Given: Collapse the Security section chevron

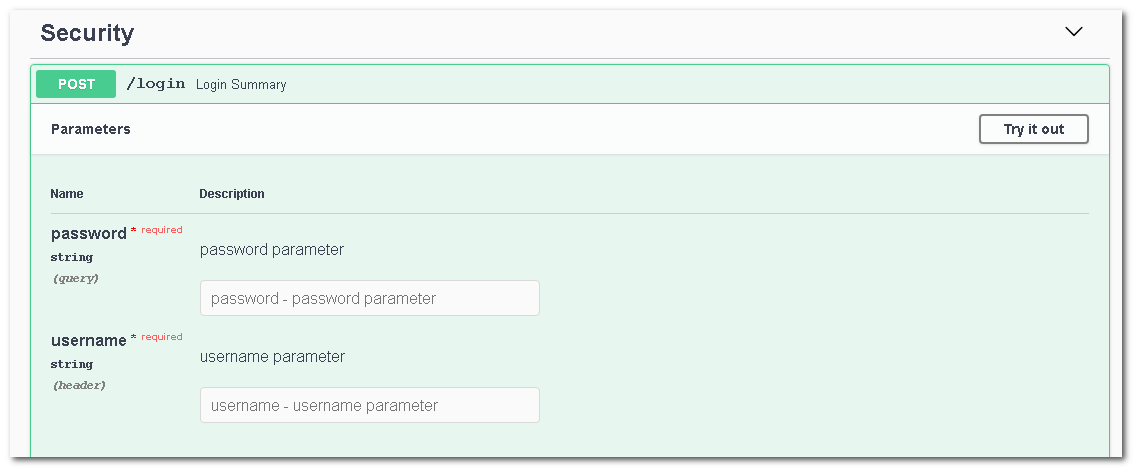Looking at the screenshot, I should (x=1074, y=32).
